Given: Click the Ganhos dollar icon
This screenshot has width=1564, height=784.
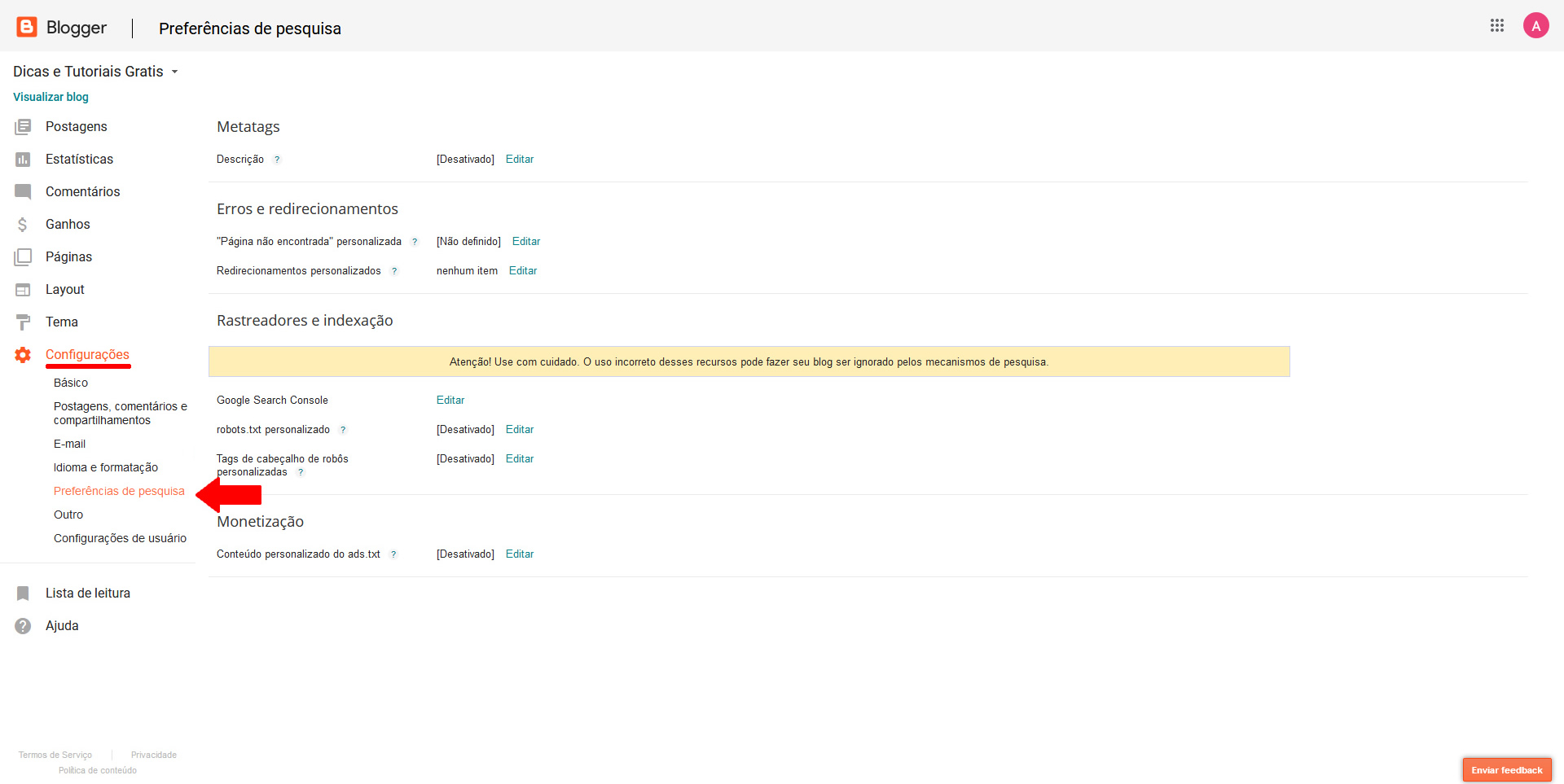Looking at the screenshot, I should click(23, 225).
